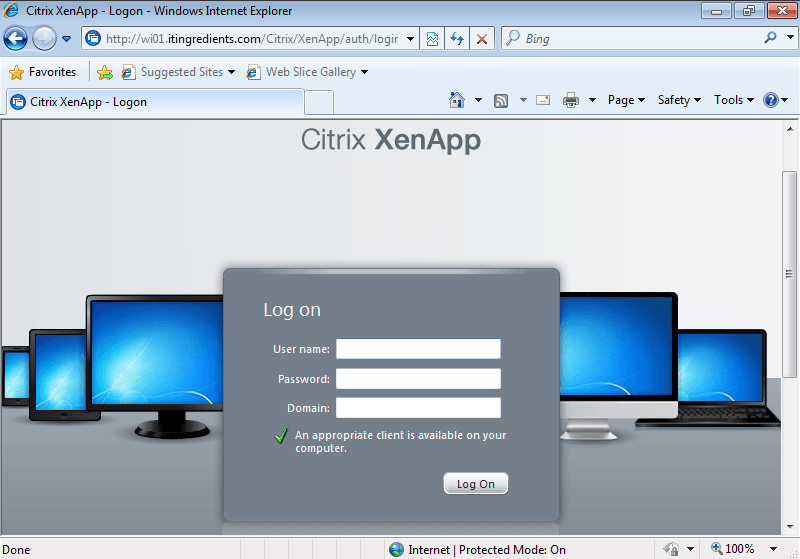
Task: Stop loading with the red X icon
Action: (481, 39)
